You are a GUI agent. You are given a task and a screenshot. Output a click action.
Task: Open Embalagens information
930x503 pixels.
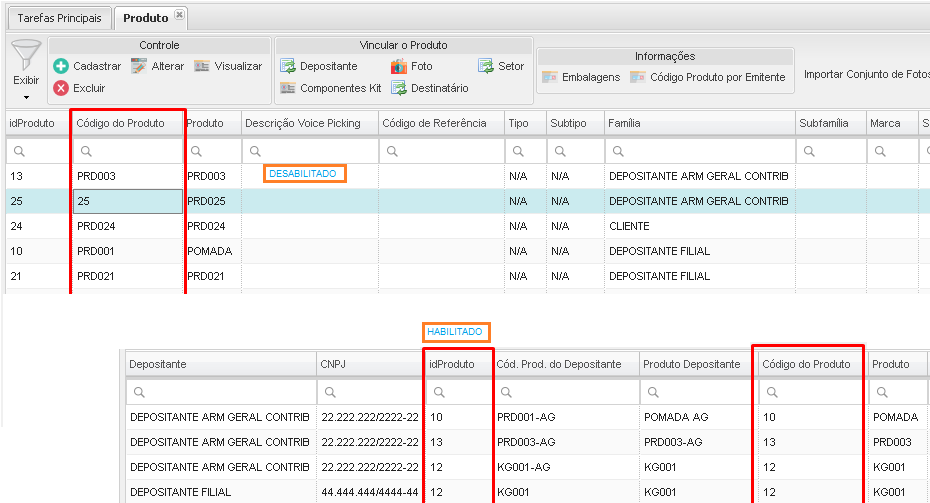pyautogui.click(x=581, y=77)
